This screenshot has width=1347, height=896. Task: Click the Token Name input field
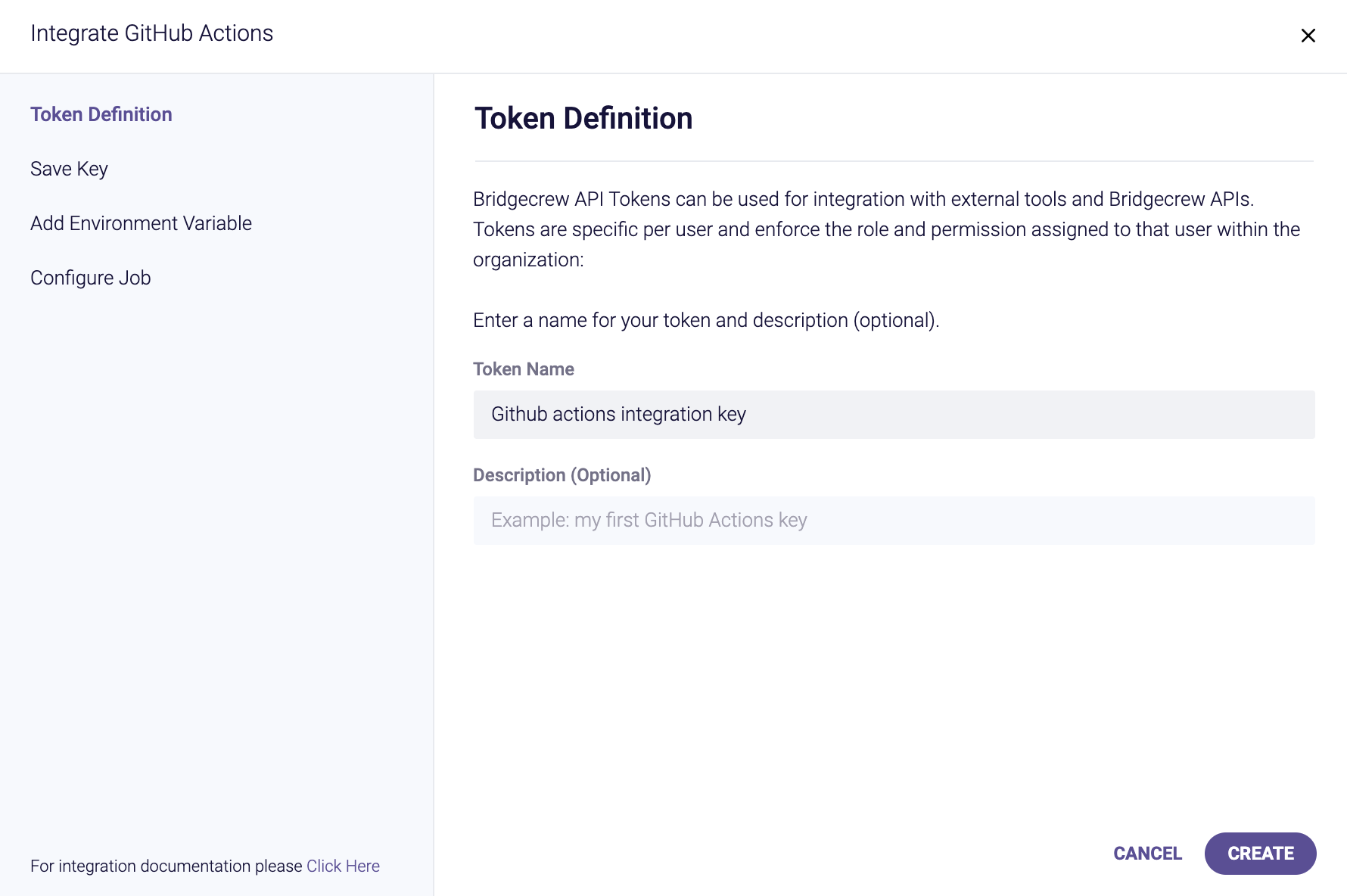(x=894, y=415)
